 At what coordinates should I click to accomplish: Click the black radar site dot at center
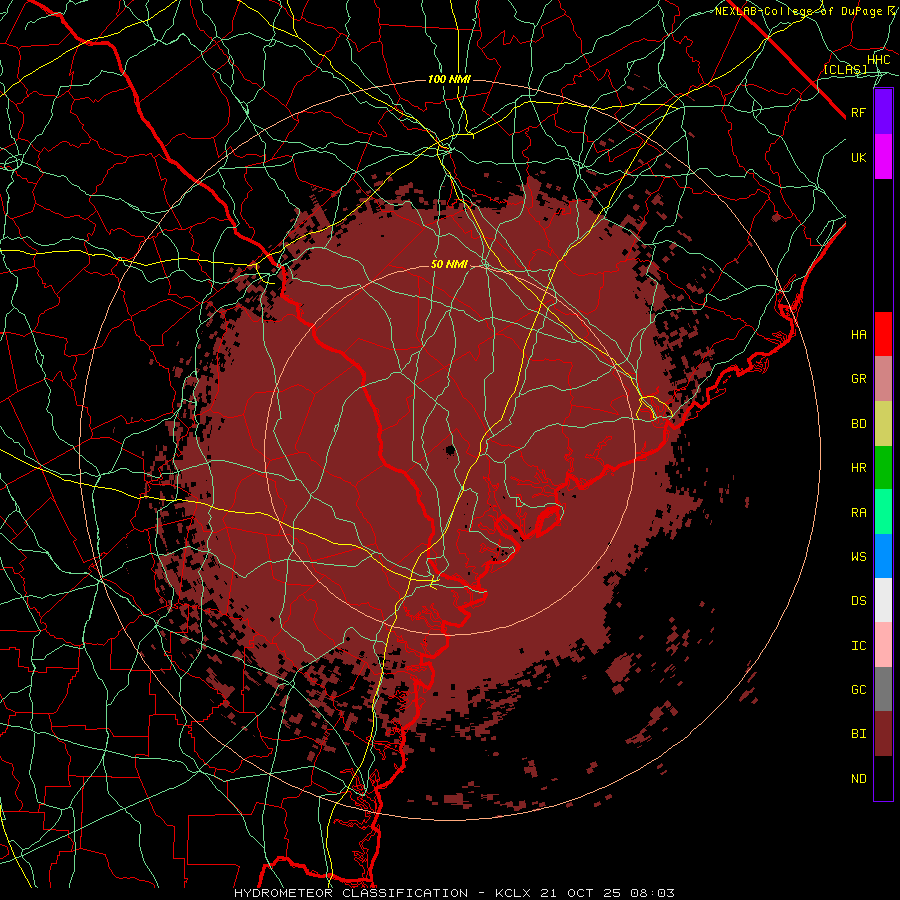coord(451,449)
